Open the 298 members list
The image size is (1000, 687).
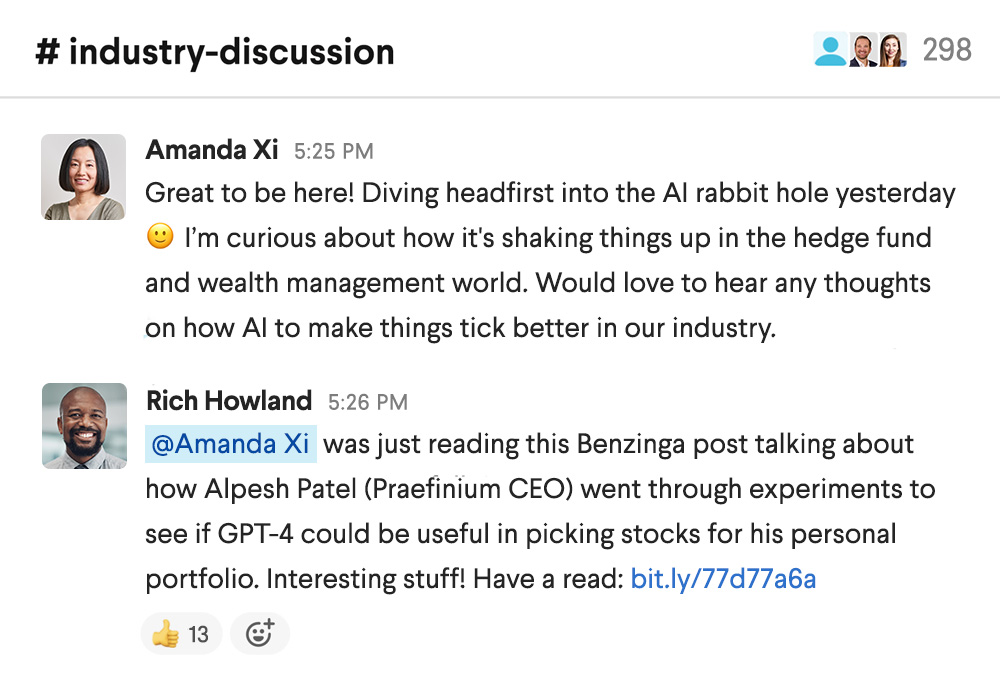(946, 50)
